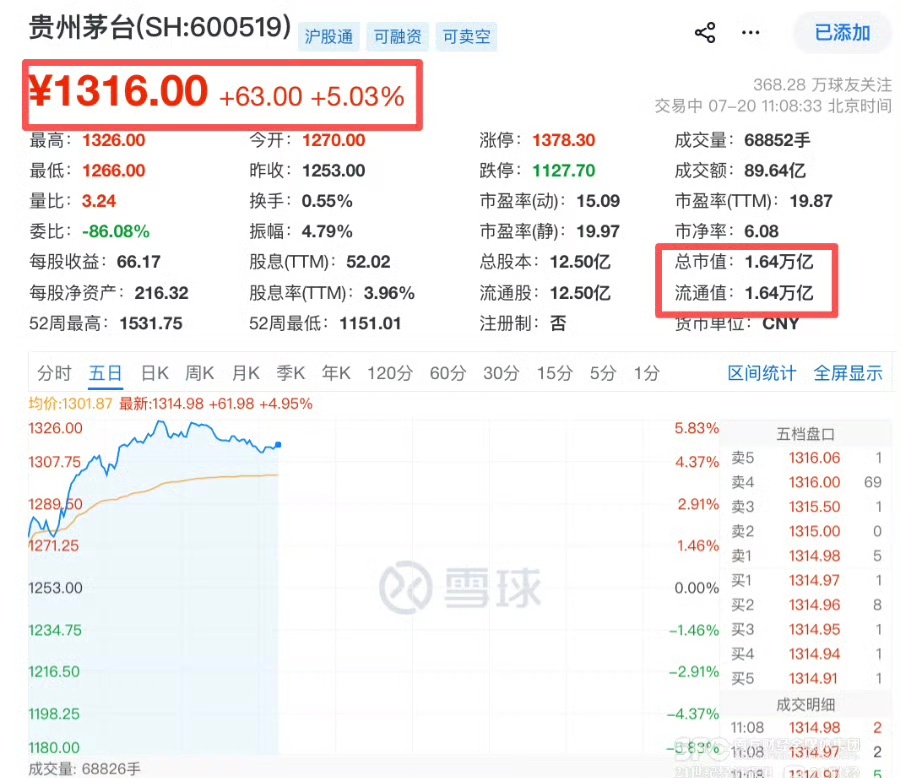Image resolution: width=900 pixels, height=778 pixels.
Task: Click the 区间统计 link
Action: 762,373
